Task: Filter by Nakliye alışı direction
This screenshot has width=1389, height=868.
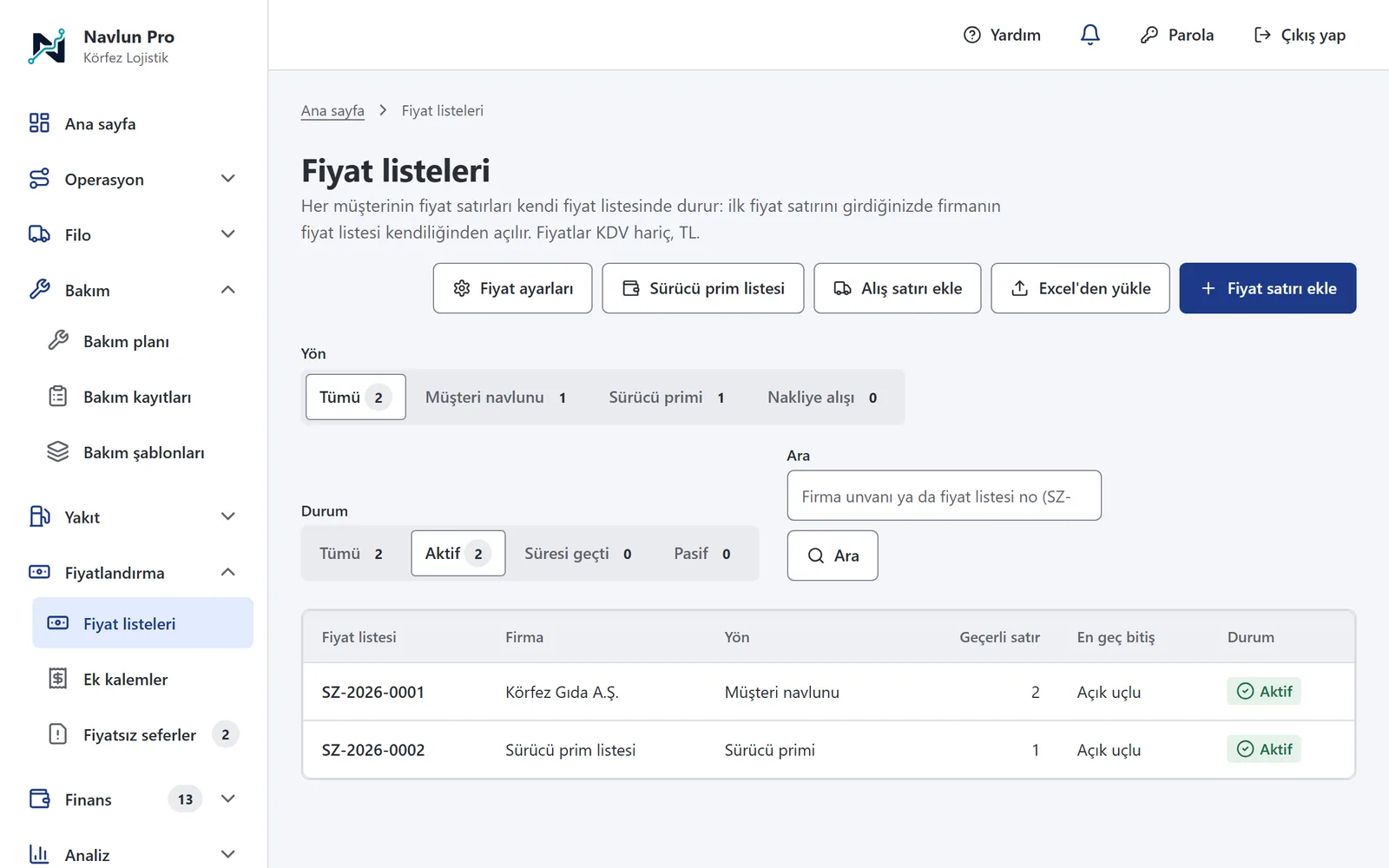Action: point(822,397)
